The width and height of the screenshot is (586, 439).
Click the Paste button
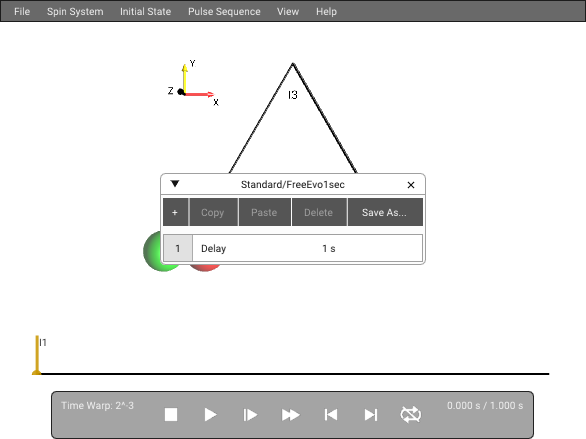coord(265,212)
